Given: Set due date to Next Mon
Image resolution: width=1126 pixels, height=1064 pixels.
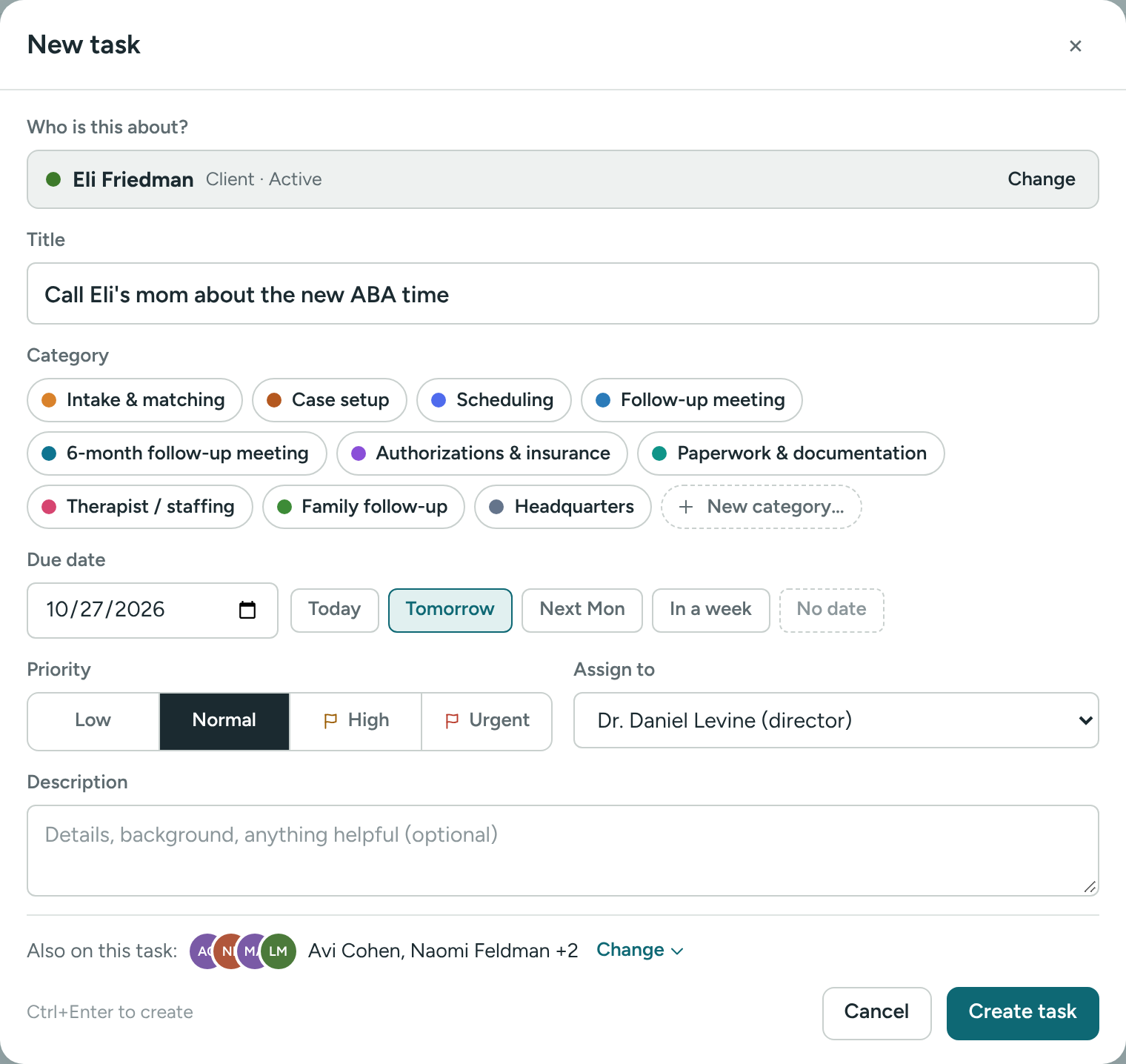Looking at the screenshot, I should point(582,611).
